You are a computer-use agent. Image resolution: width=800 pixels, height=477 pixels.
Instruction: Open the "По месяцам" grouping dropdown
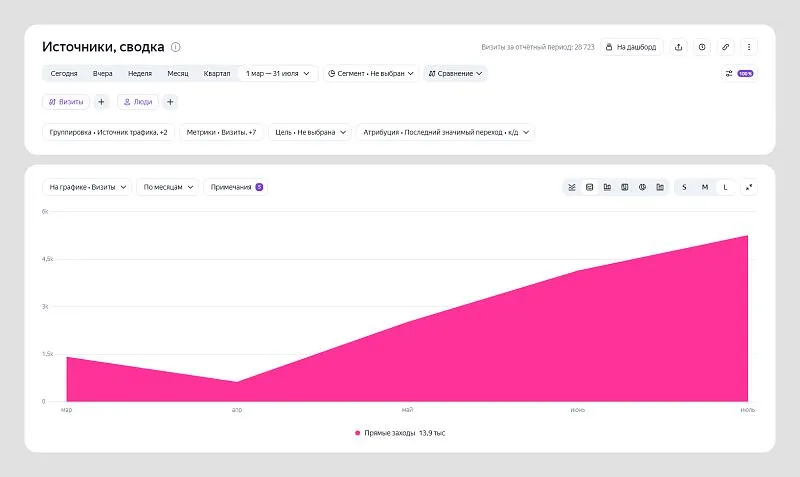tap(167, 187)
